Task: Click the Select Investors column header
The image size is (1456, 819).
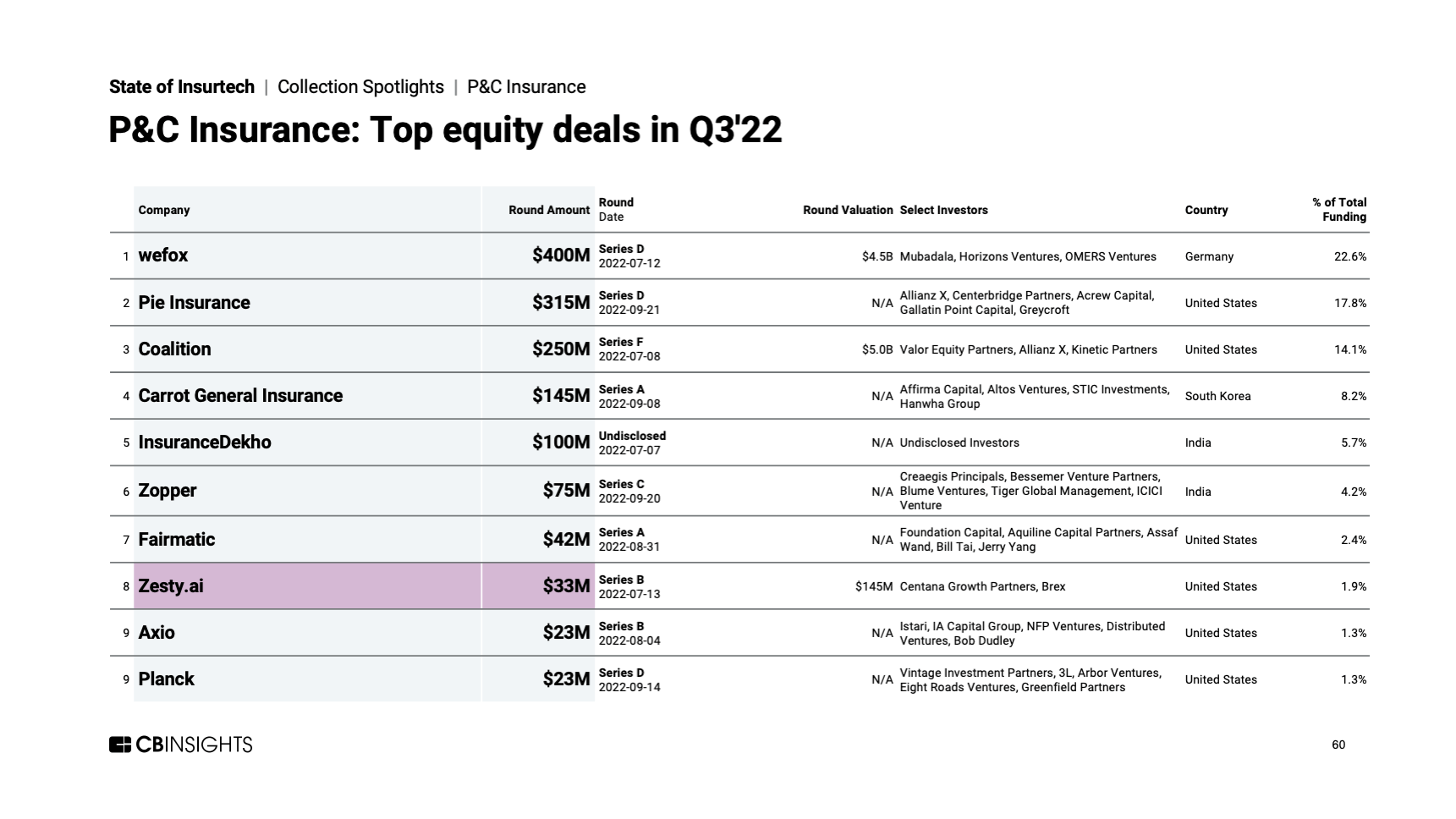Action: pyautogui.click(x=943, y=210)
